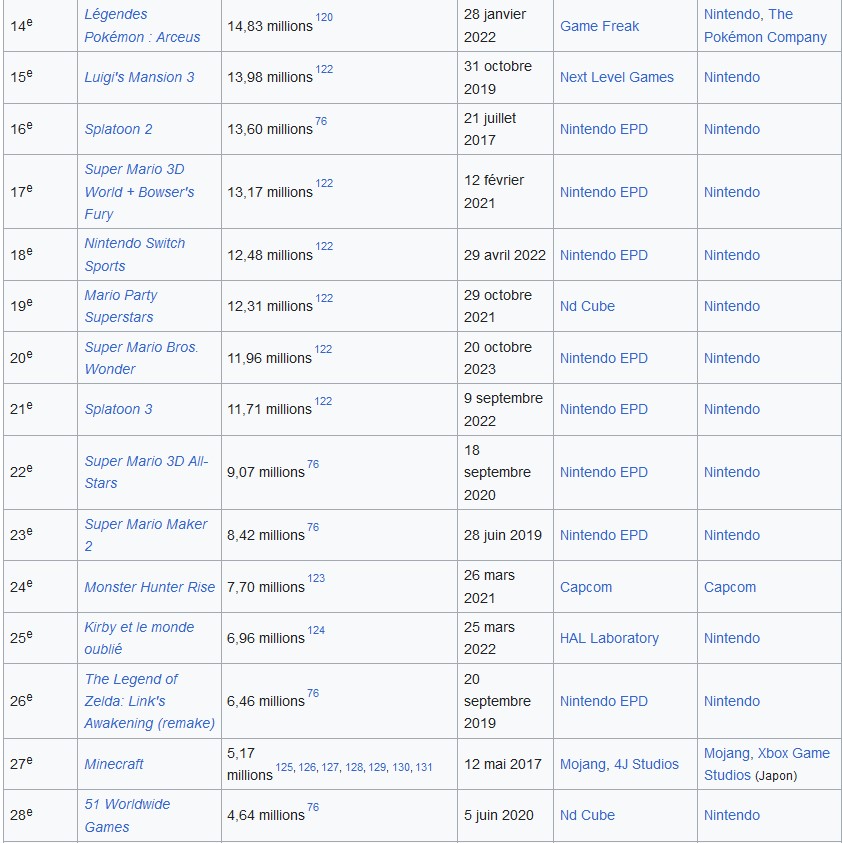Select the '12,31 millions' sales value

click(270, 306)
